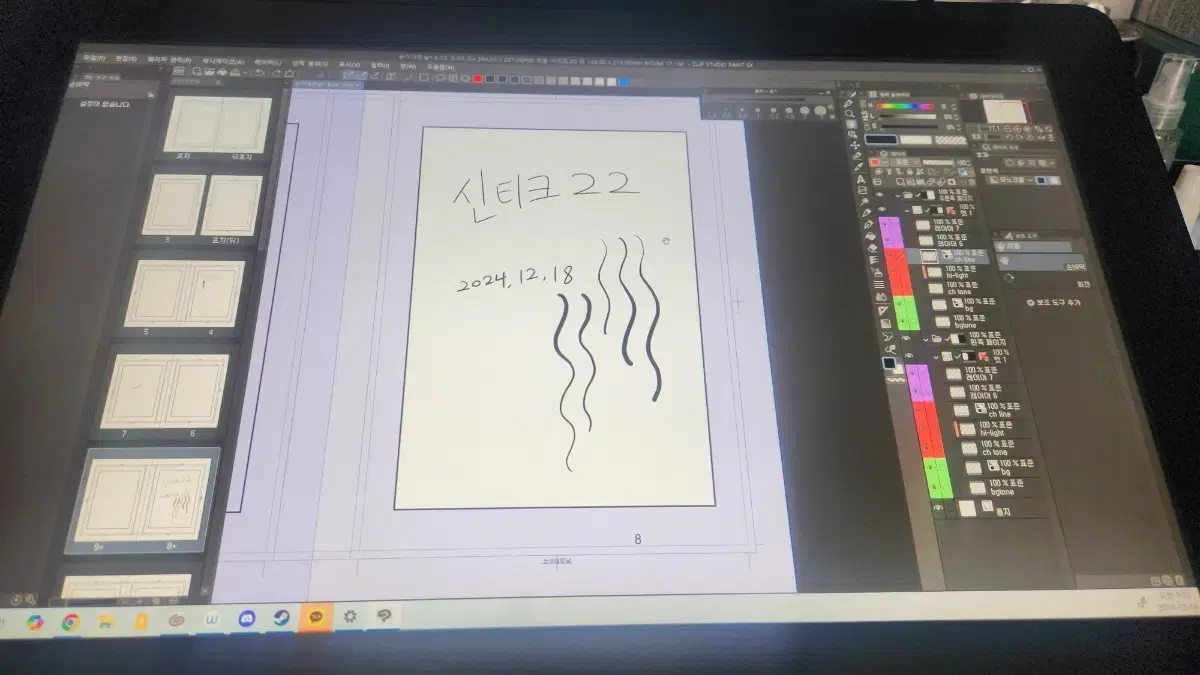Pick the red swatch in command bar
1200x675 pixels.
(477, 78)
